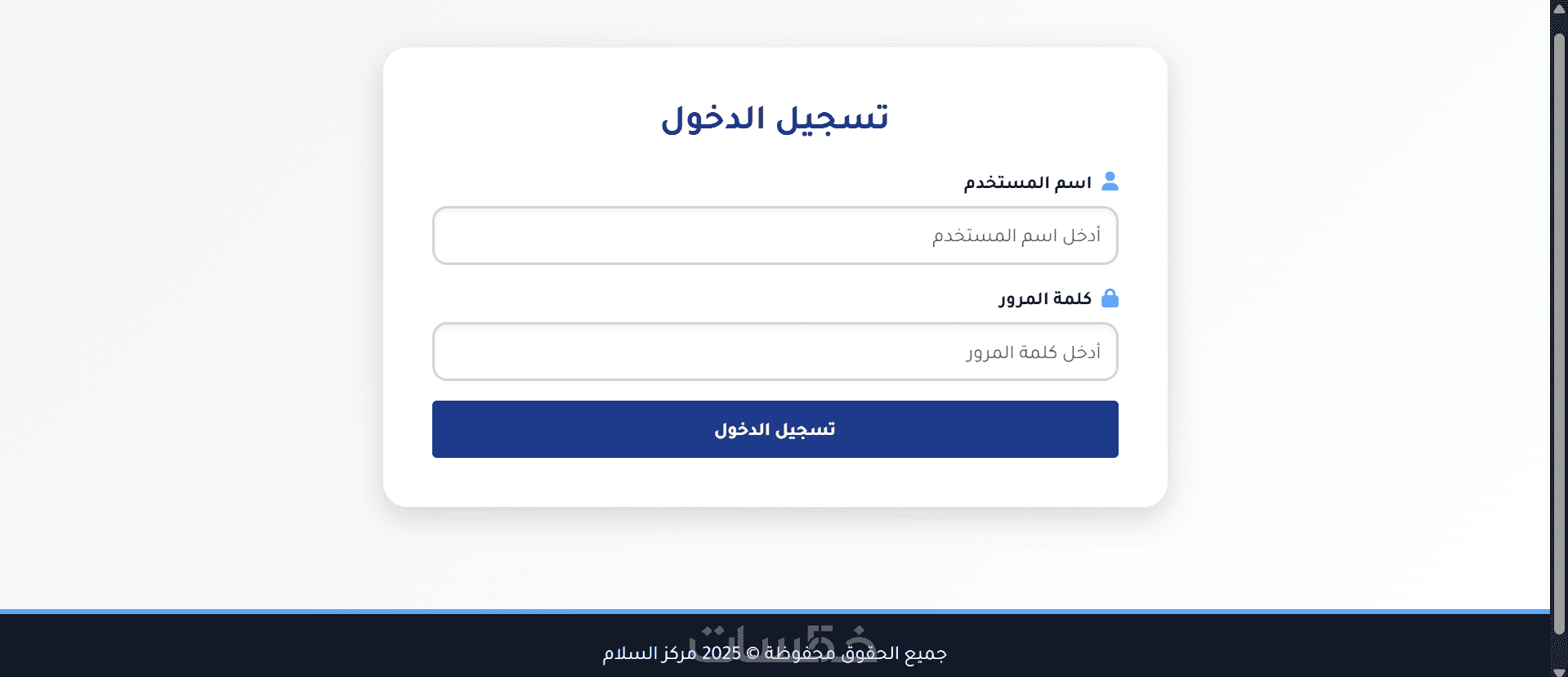Click the scrollbar up arrow
Image resolution: width=1568 pixels, height=677 pixels.
pyautogui.click(x=1559, y=9)
